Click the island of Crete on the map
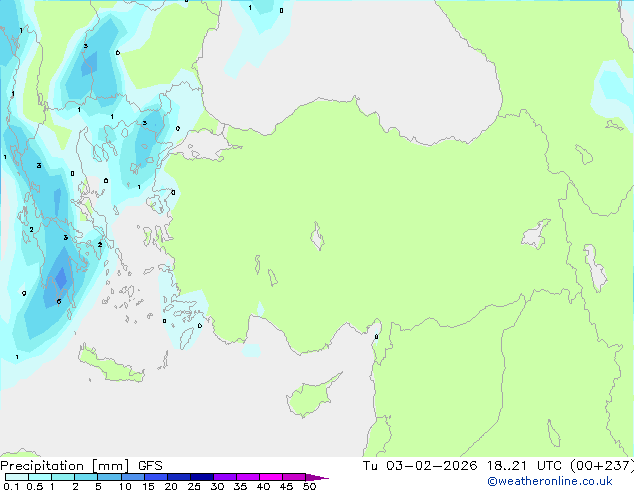The height and width of the screenshot is (490, 634). (111, 365)
